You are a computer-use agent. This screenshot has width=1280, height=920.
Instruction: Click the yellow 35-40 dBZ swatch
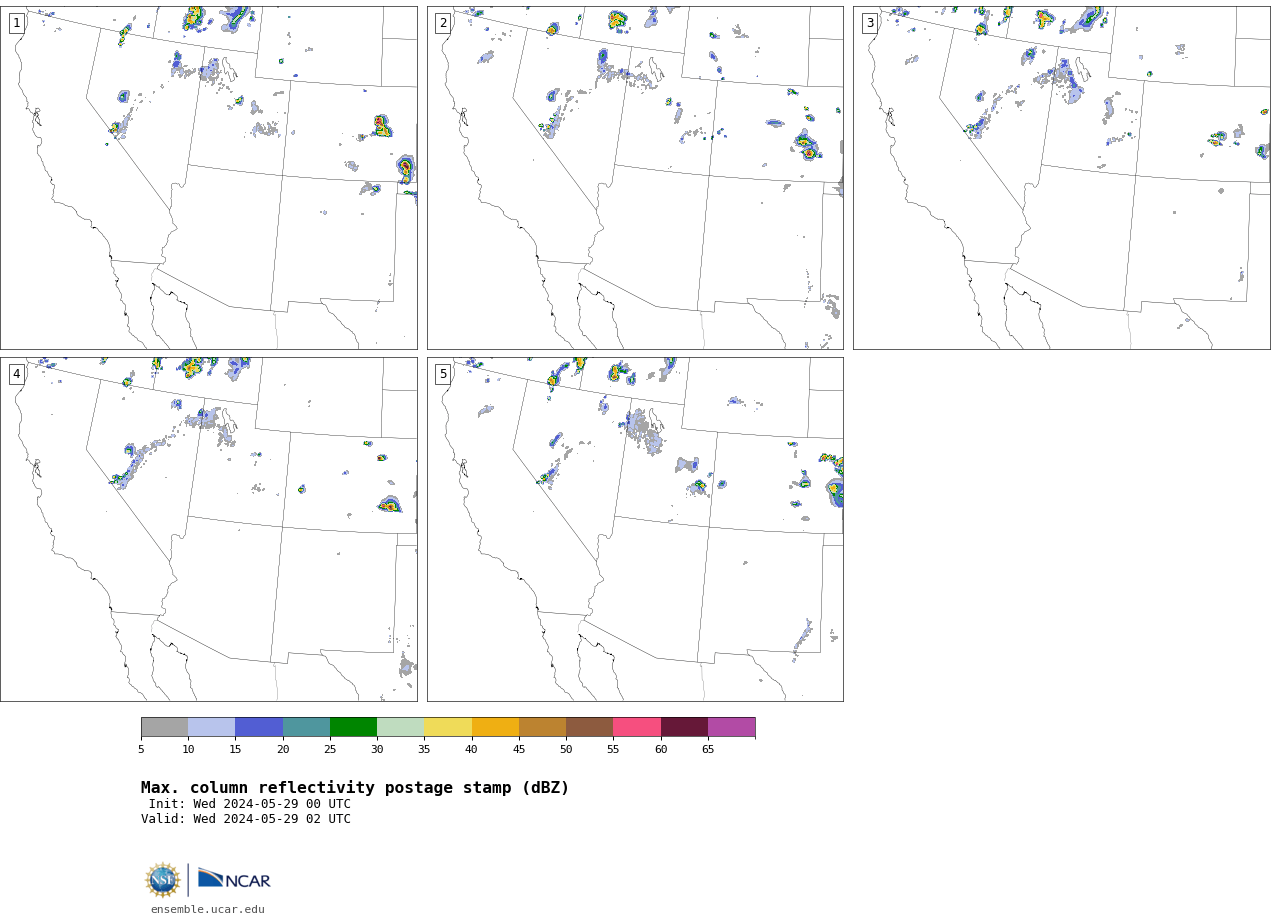click(x=448, y=727)
